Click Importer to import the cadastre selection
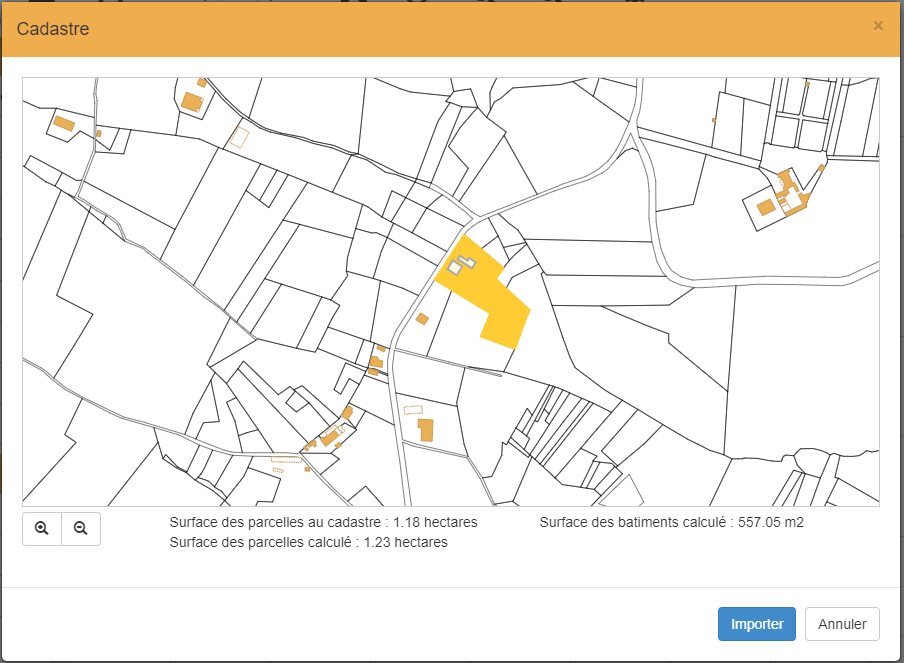Image resolution: width=904 pixels, height=663 pixels. click(756, 623)
